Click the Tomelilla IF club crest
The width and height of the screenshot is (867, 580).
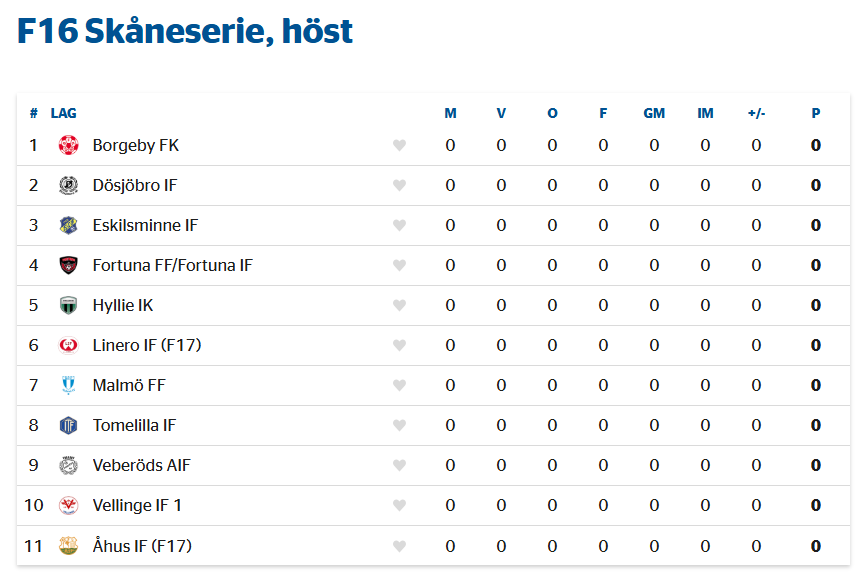[x=68, y=425]
